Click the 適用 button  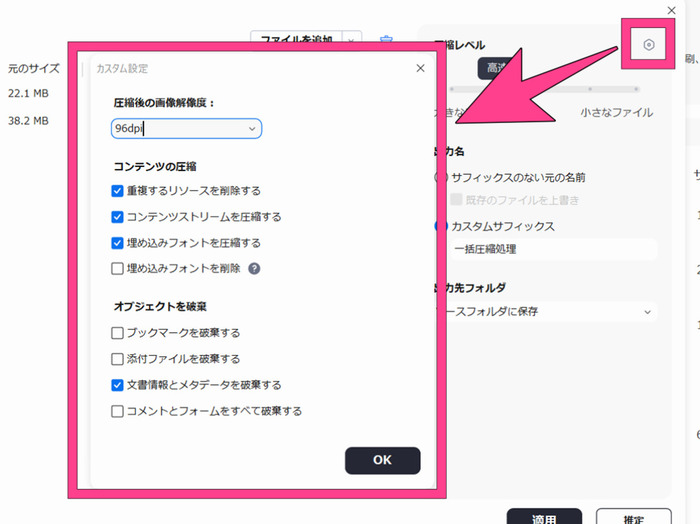[x=544, y=516]
